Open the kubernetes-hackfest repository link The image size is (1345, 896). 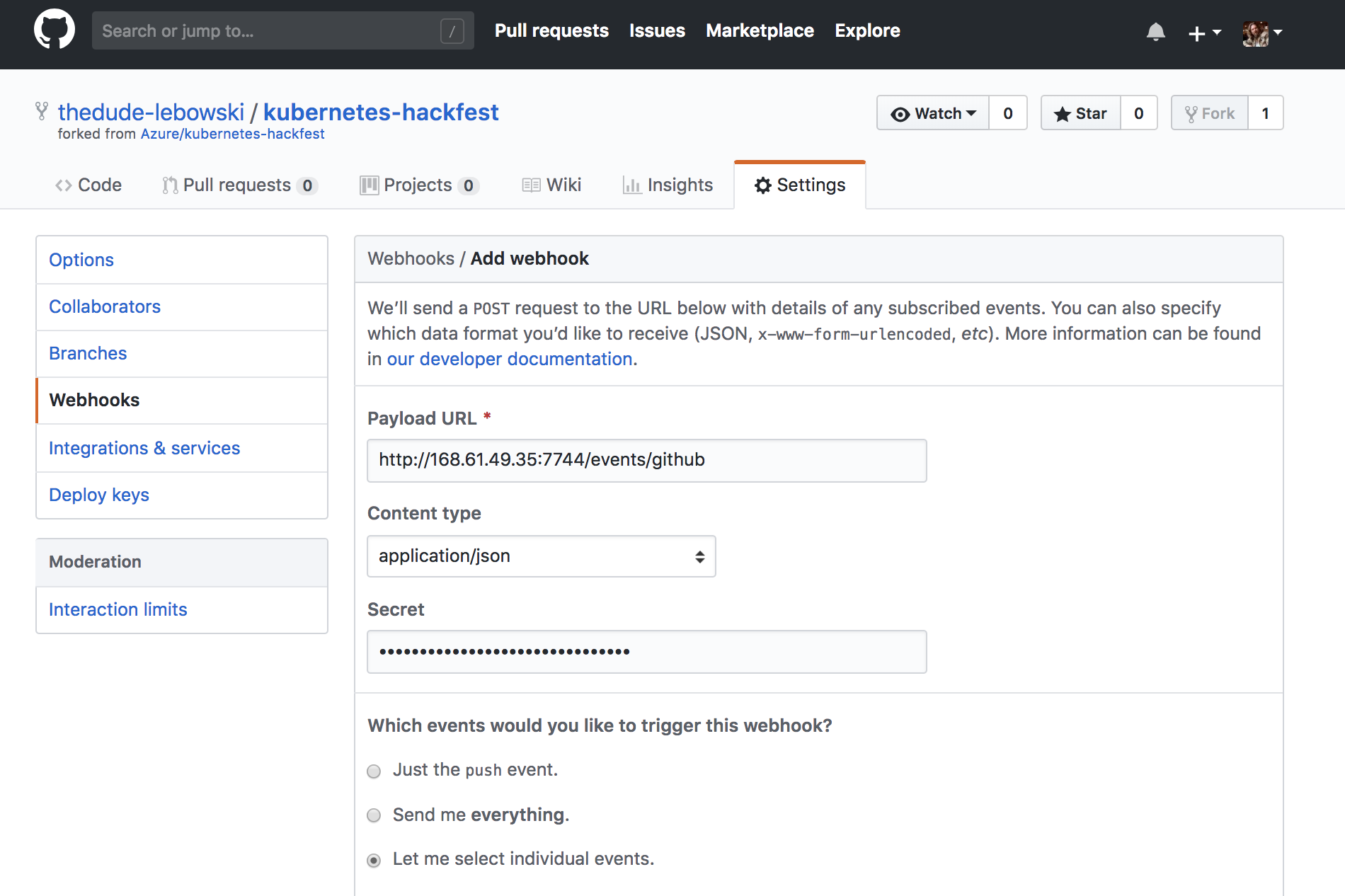pyautogui.click(x=381, y=112)
